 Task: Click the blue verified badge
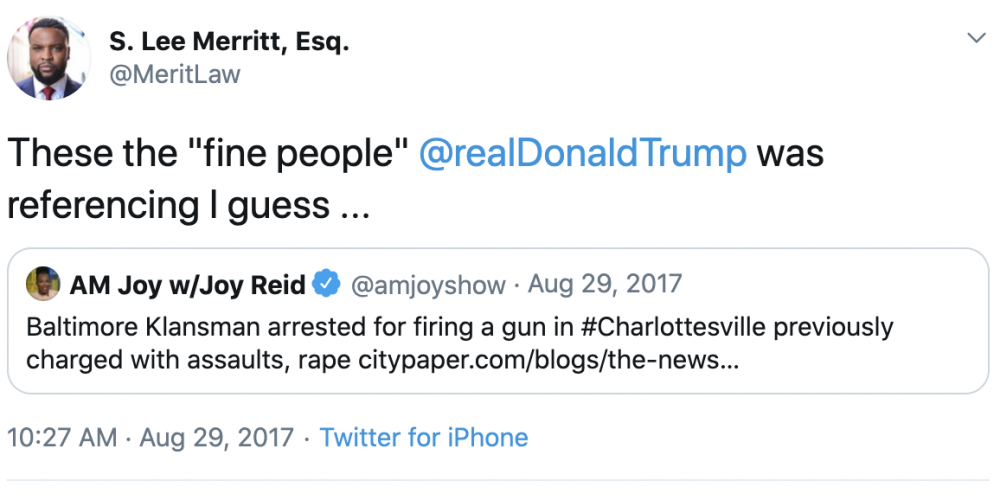(x=326, y=285)
